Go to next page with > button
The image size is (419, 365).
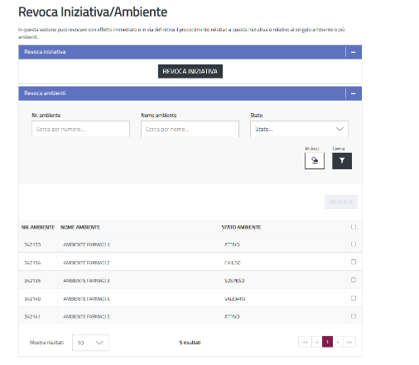[x=338, y=342]
